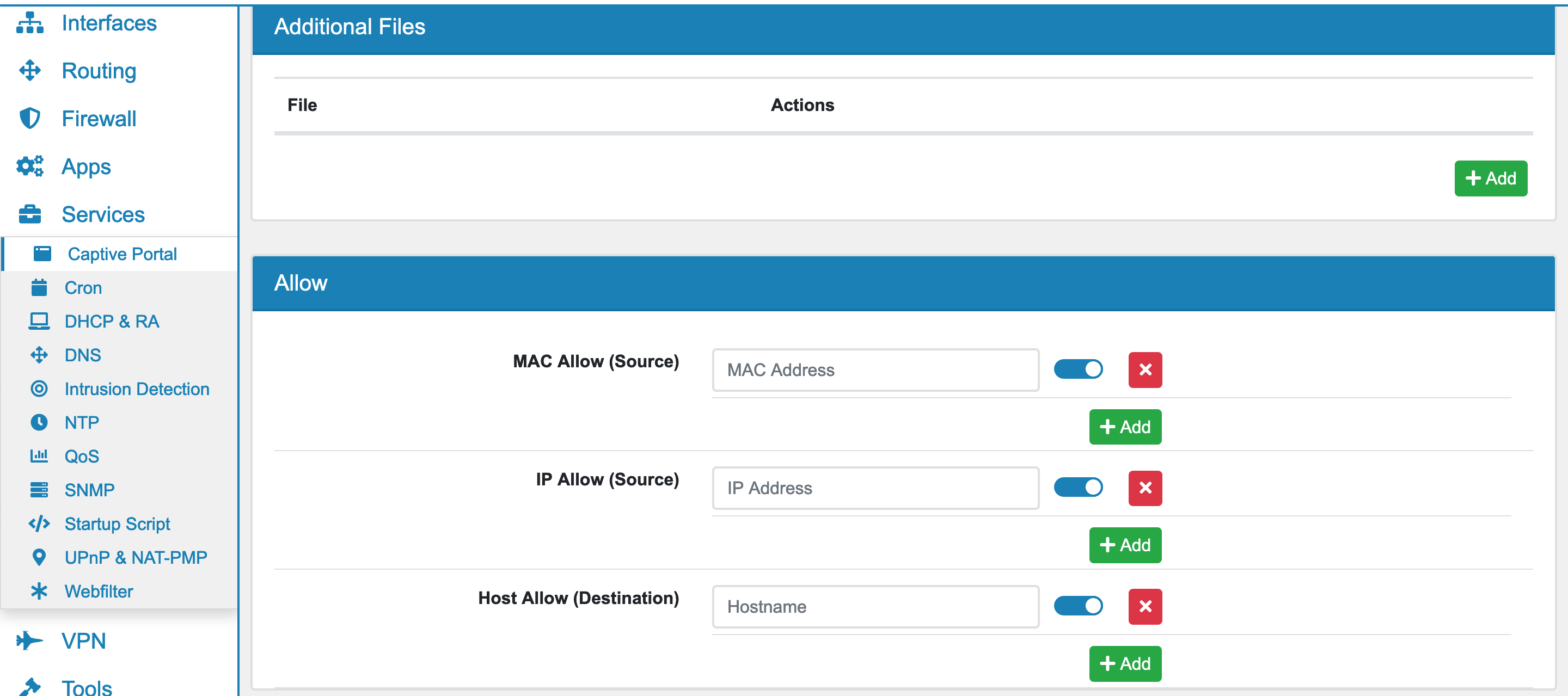Add another Host Allow entry

coord(1125,663)
